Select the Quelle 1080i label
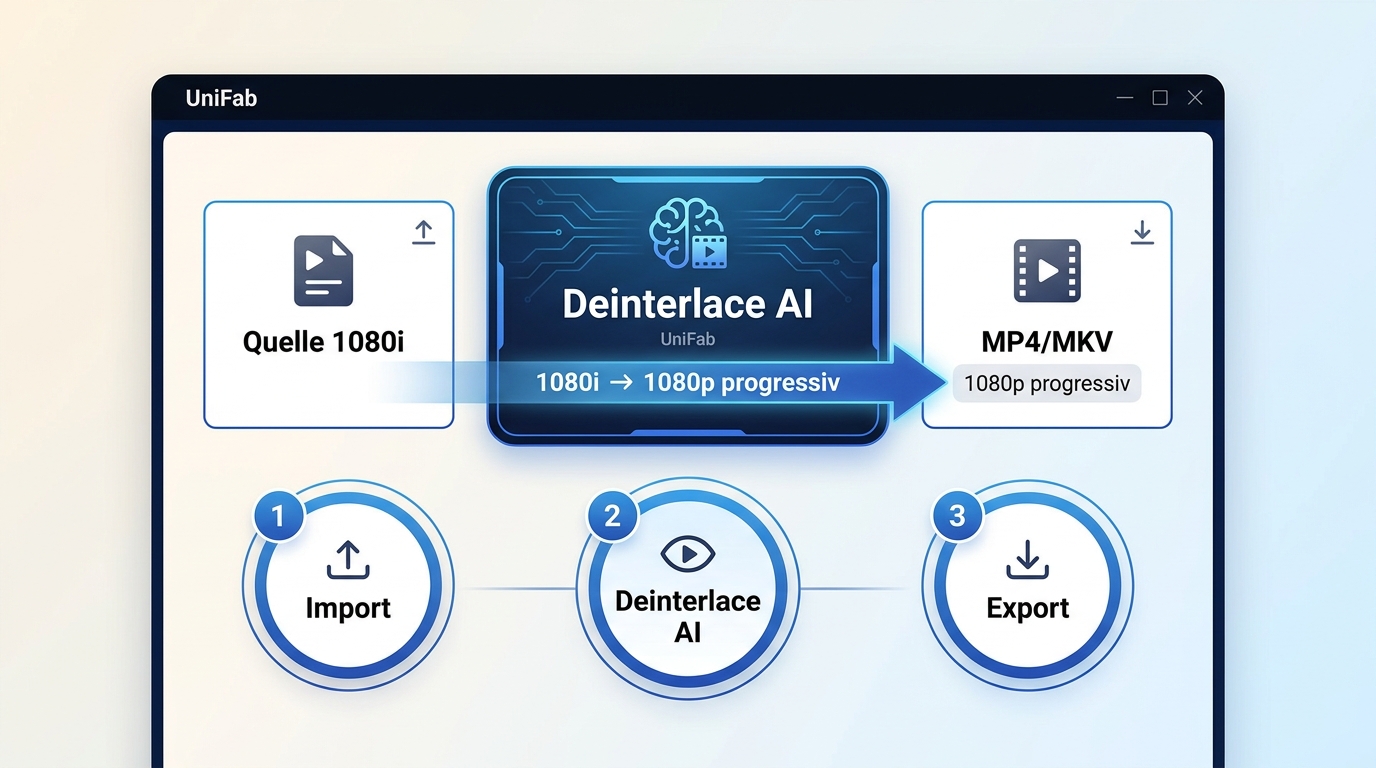 (x=323, y=343)
